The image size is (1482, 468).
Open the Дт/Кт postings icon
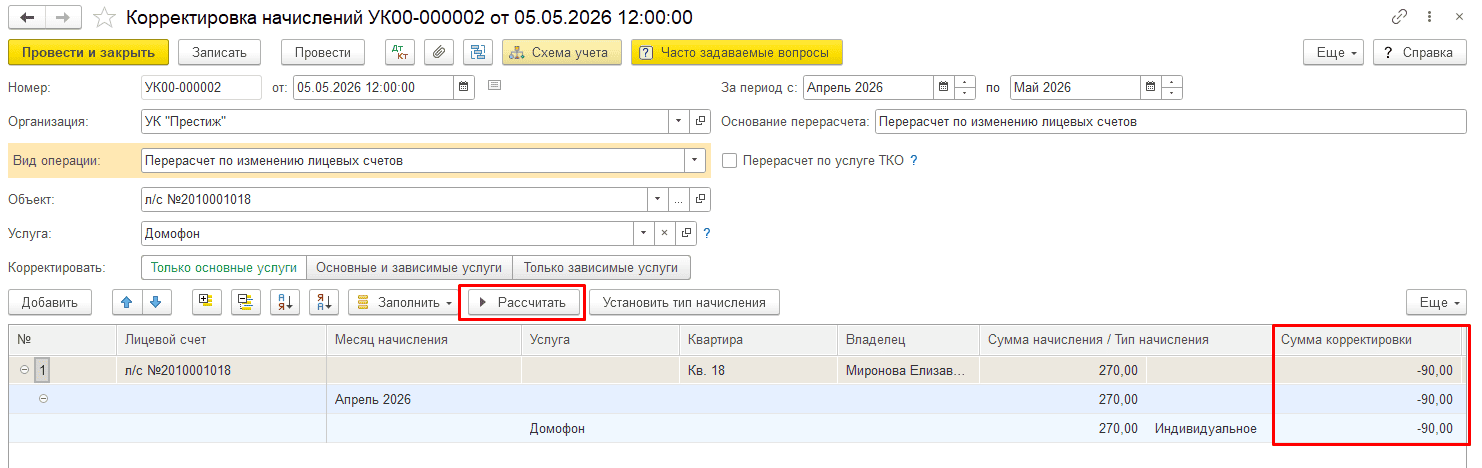pos(400,52)
